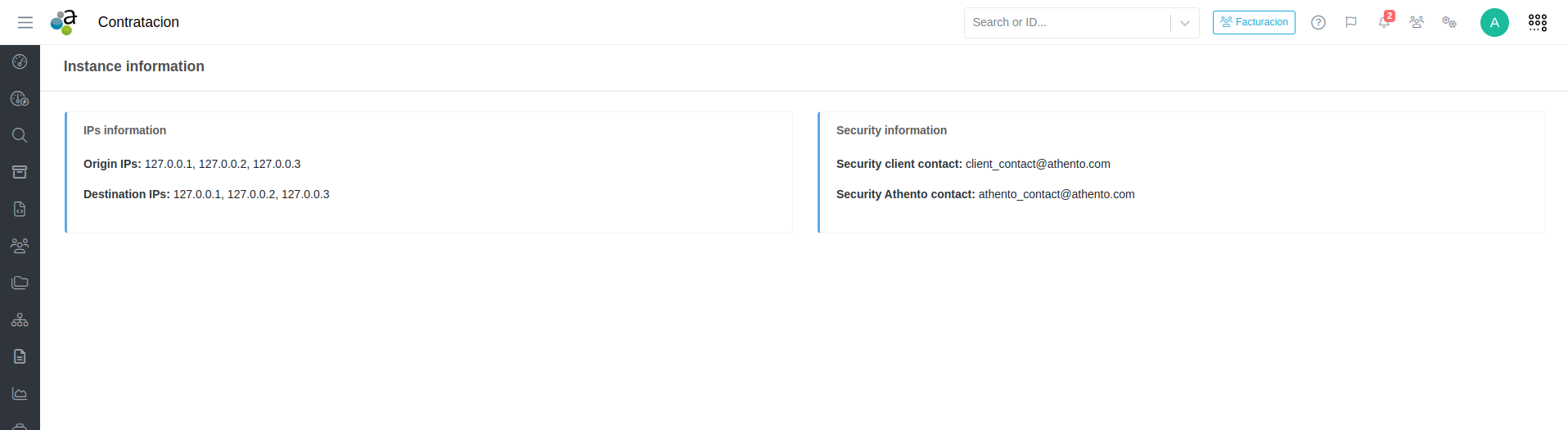The image size is (1568, 430).
Task: Click the Athento logo
Action: pos(64,22)
